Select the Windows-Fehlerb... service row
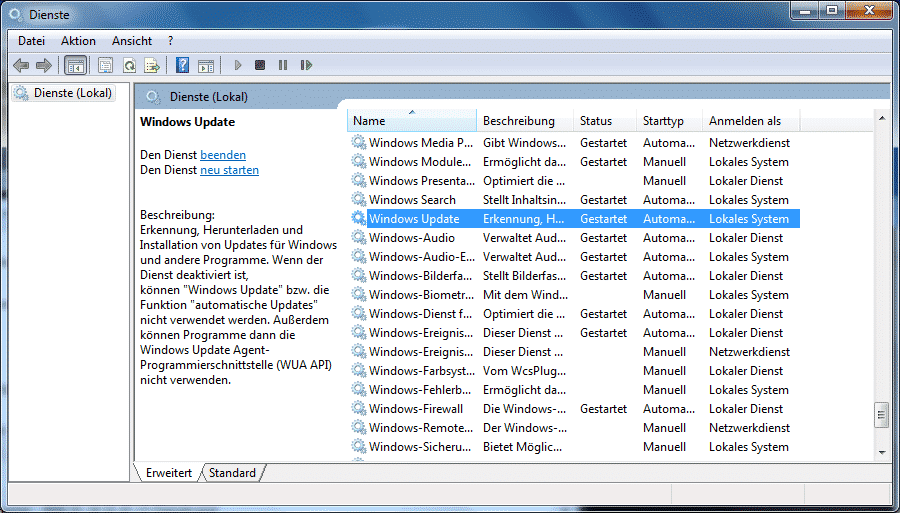 tap(574, 390)
